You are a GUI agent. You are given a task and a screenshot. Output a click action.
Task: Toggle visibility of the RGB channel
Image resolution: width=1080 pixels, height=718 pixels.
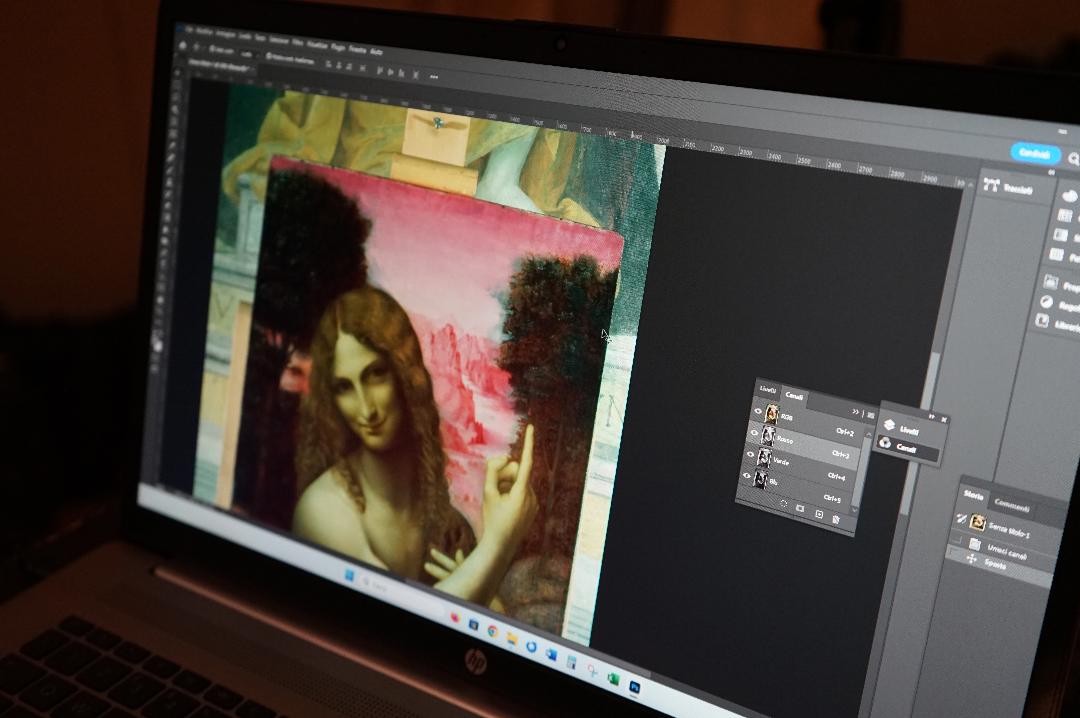pos(758,411)
